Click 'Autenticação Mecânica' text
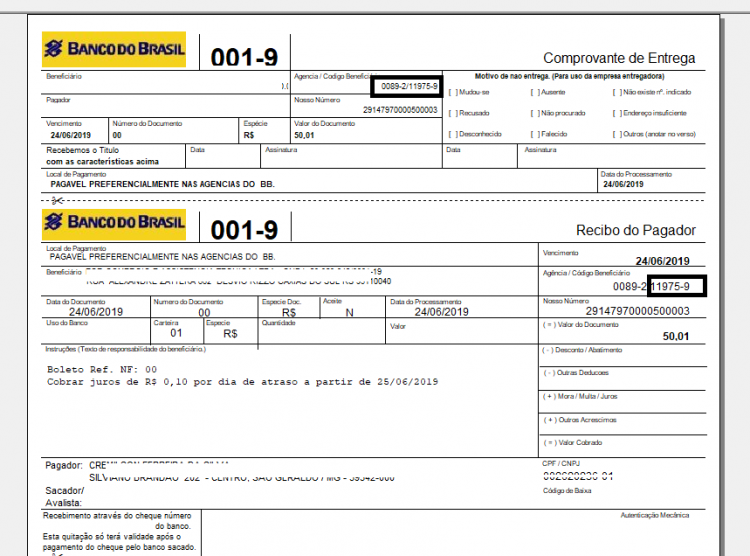This screenshot has width=750, height=556. tap(655, 515)
